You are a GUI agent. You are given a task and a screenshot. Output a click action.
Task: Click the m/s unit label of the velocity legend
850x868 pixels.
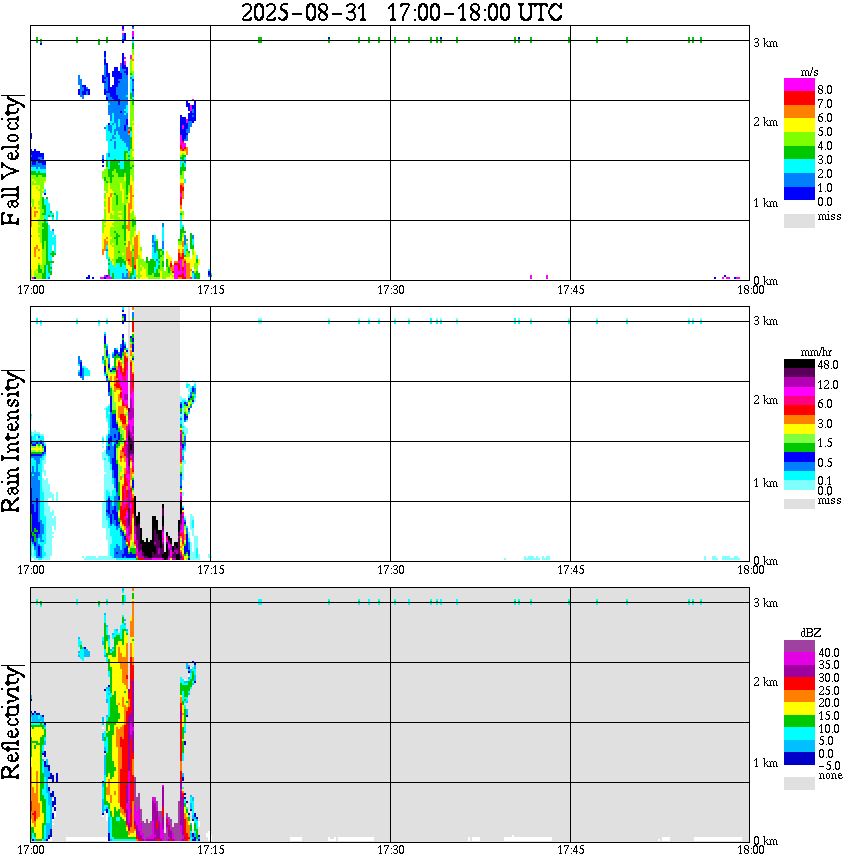click(x=809, y=72)
